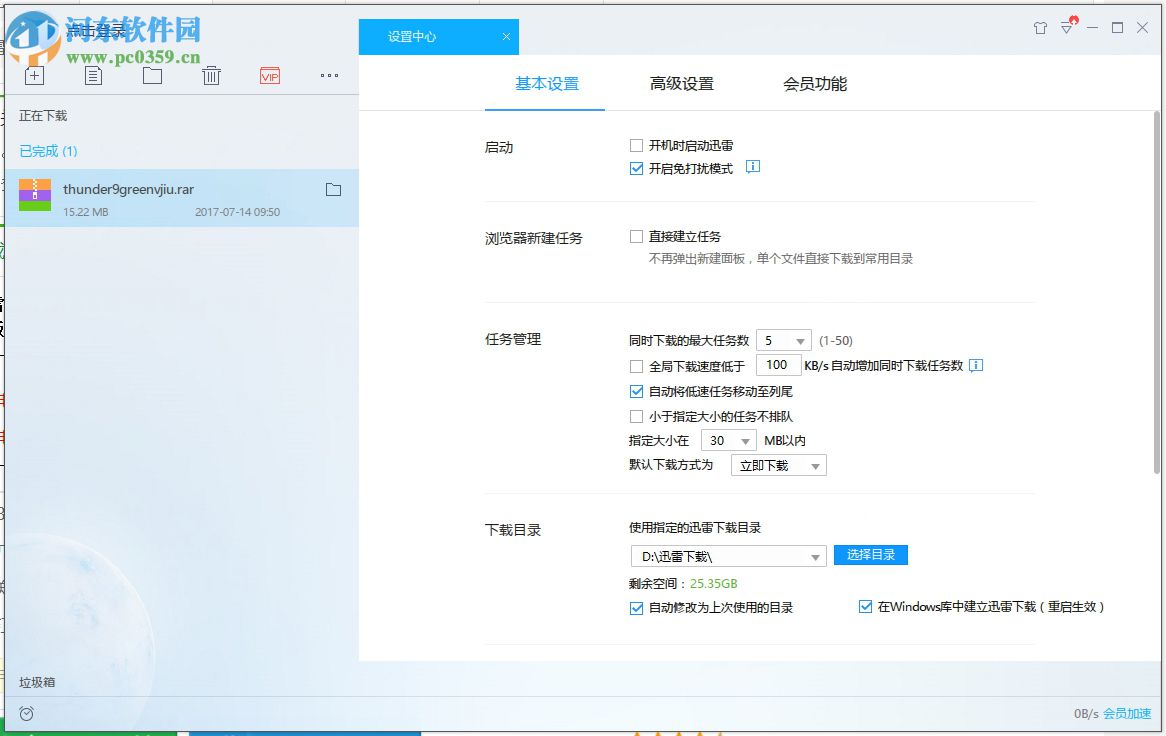Click the download arrow icon with red badge
Screen dimensions: 1166x736
click(1066, 28)
